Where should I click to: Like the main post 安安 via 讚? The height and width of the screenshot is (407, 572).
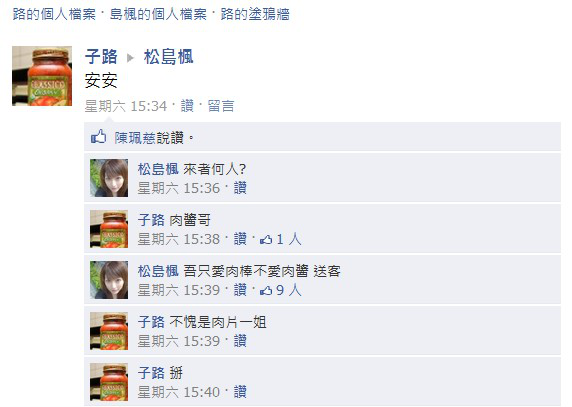click(187, 106)
